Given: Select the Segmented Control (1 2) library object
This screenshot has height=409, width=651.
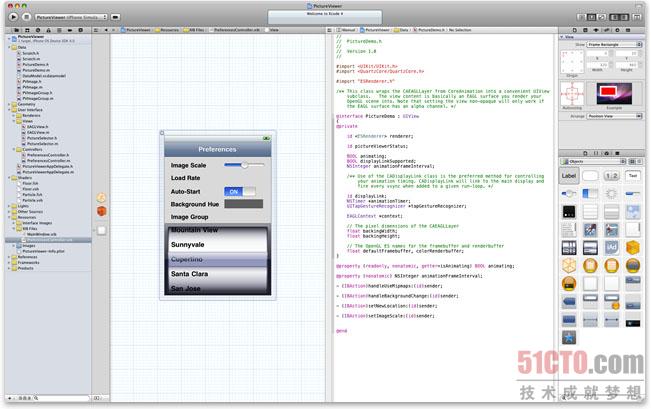Looking at the screenshot, I should [x=611, y=176].
